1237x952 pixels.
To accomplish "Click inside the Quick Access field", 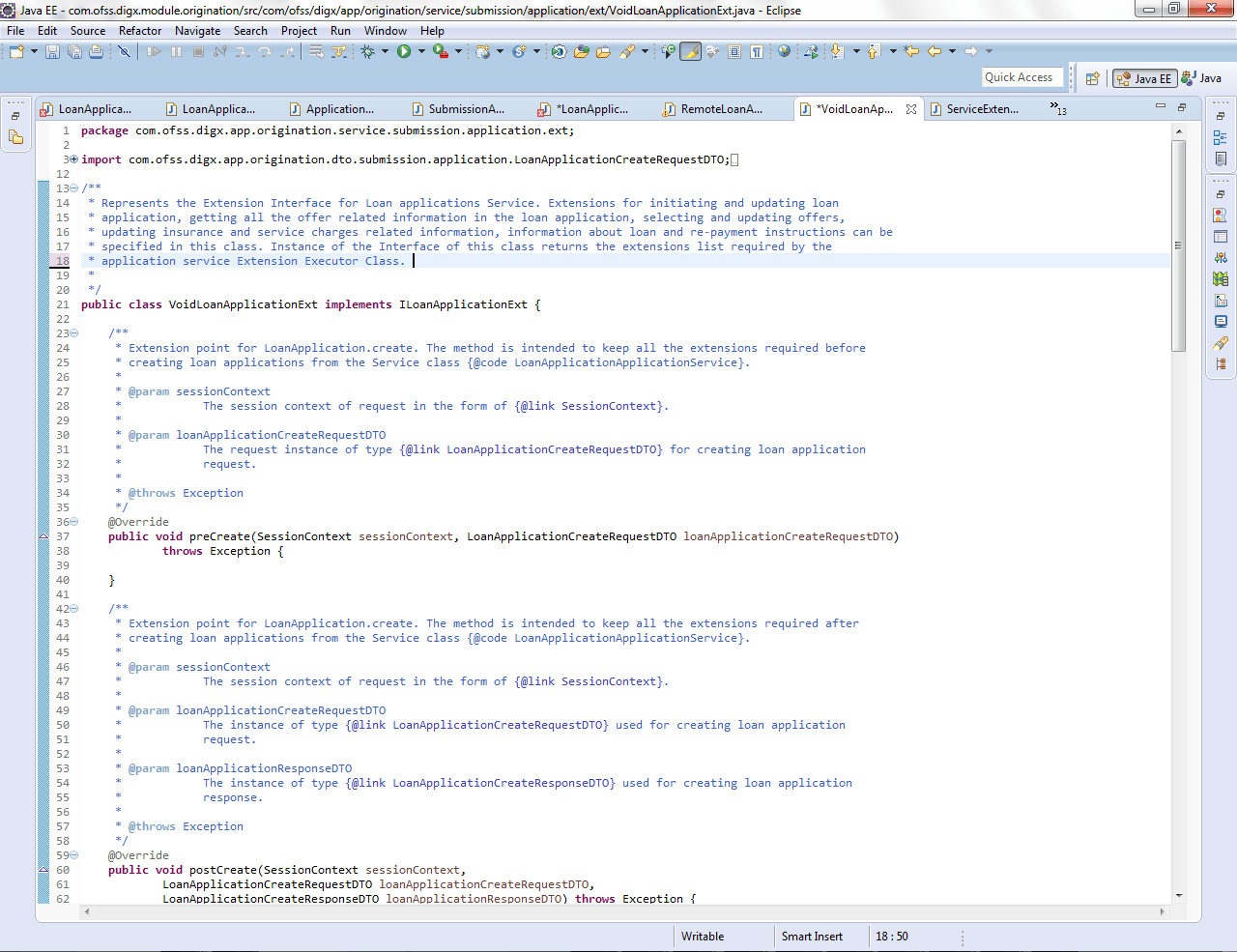I will tap(1021, 76).
